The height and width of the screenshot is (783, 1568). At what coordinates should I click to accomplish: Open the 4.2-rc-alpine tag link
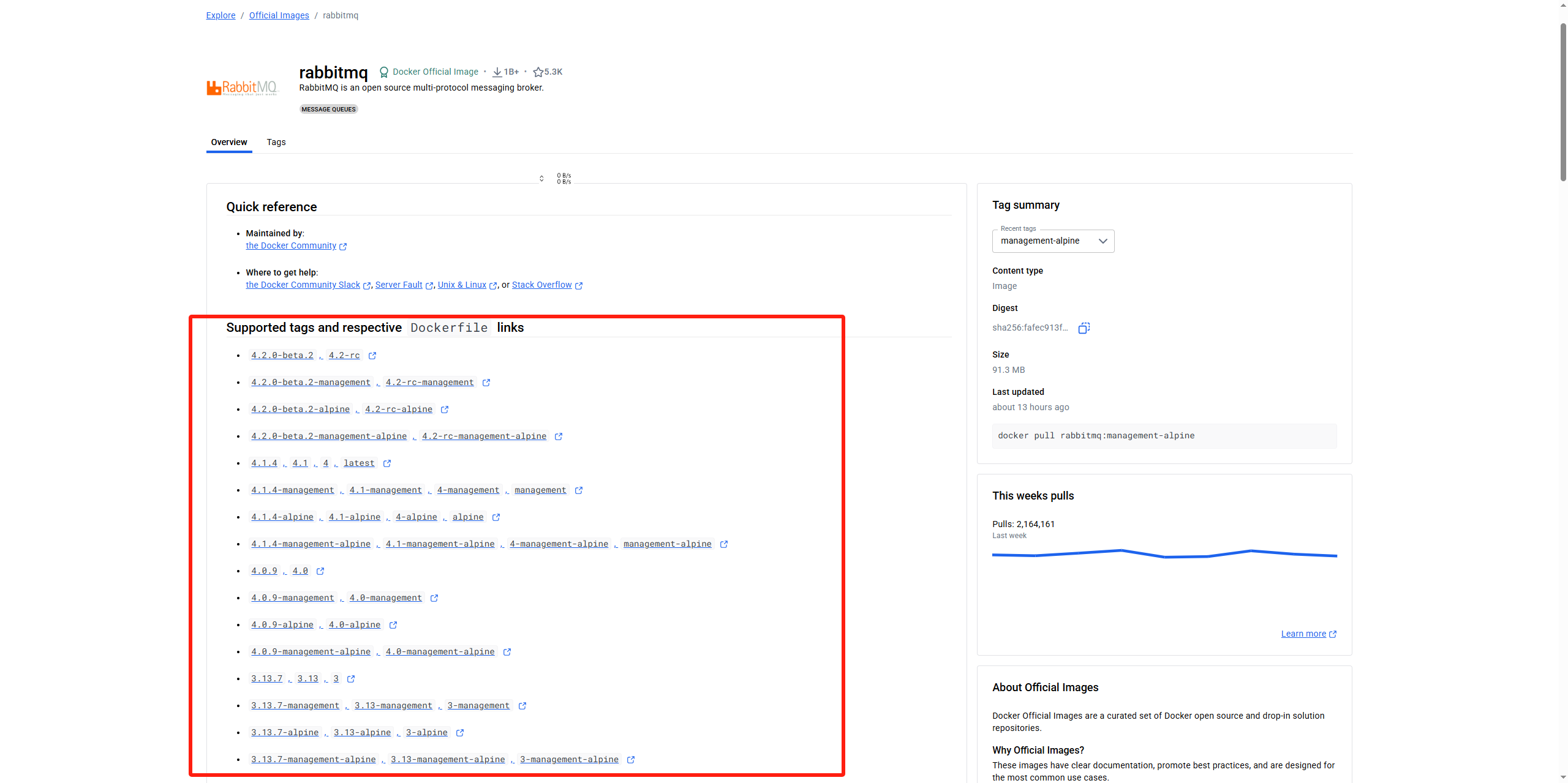(399, 410)
